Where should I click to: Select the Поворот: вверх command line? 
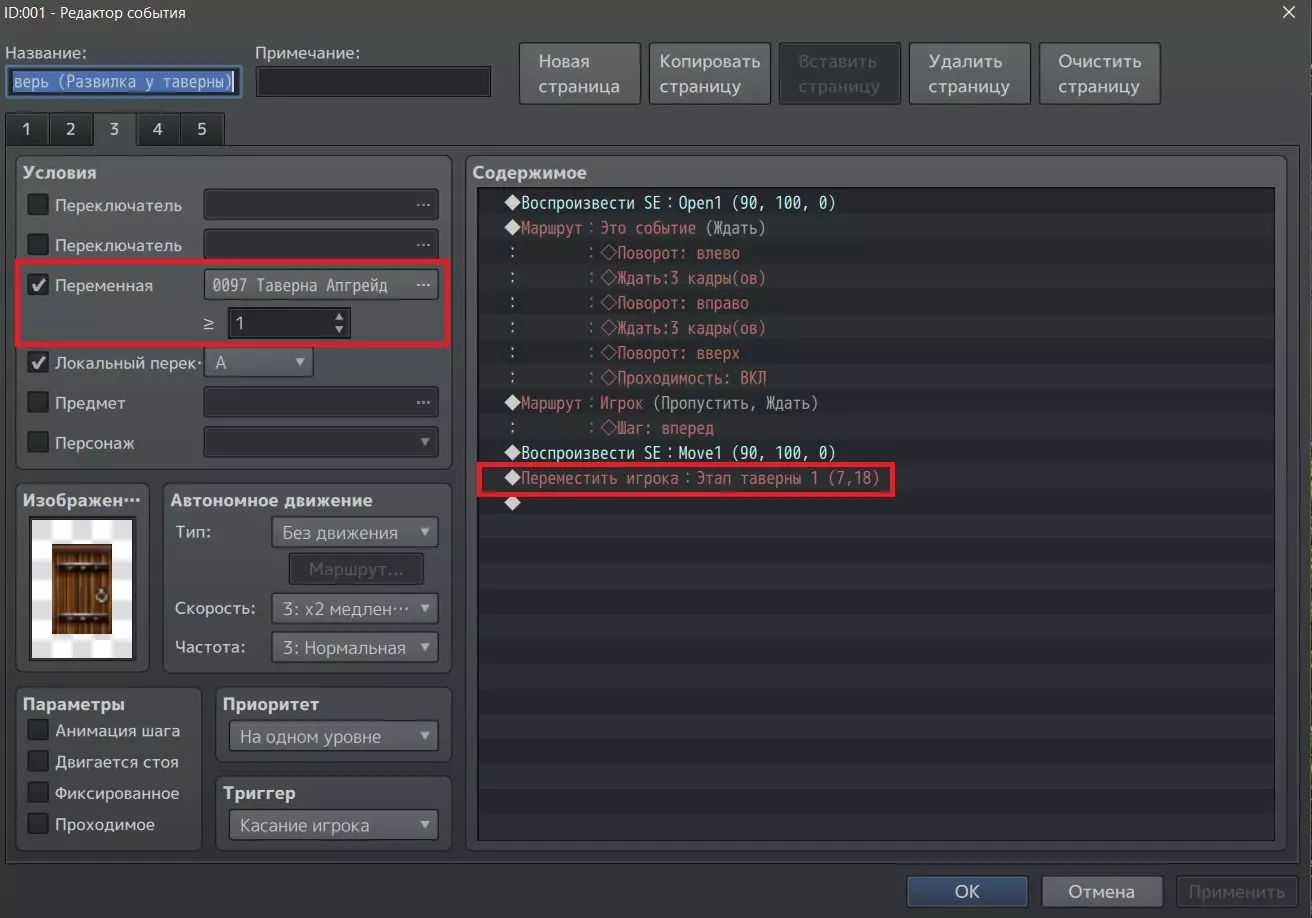[876, 353]
